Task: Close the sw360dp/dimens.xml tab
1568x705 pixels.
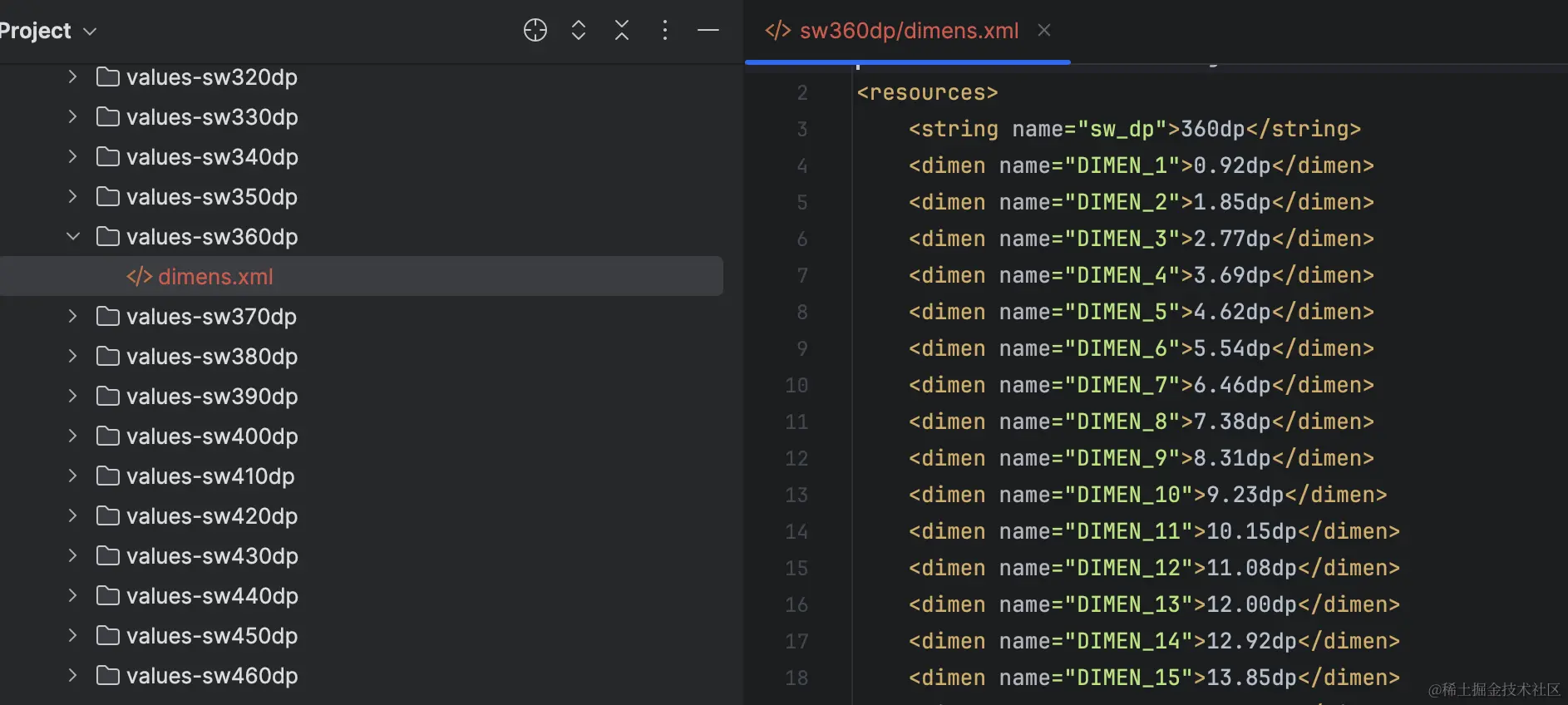Action: pyautogui.click(x=1044, y=31)
